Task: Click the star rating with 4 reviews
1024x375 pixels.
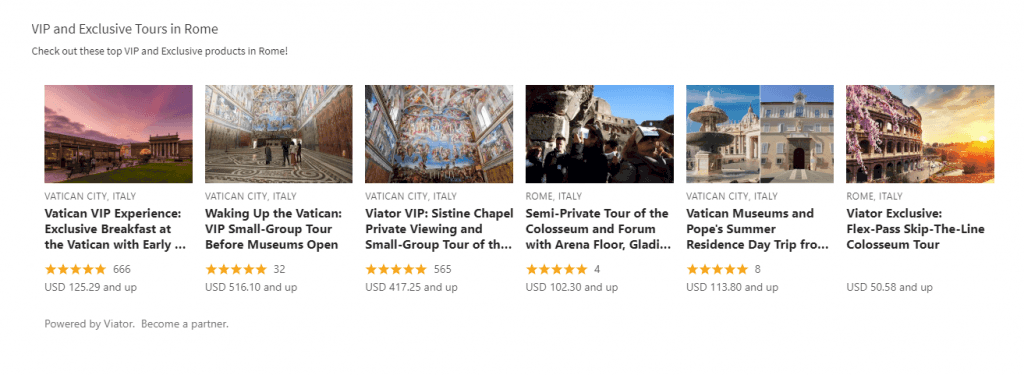Action: pyautogui.click(x=556, y=269)
